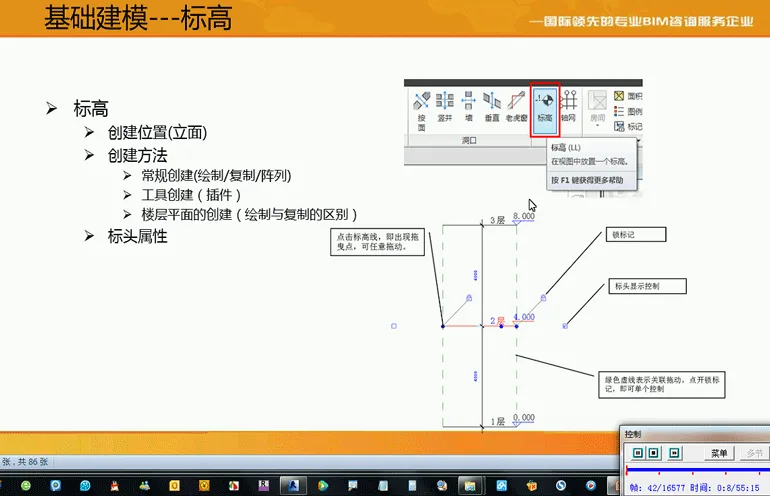Click the '标头显示控制' callout box
770x496 pixels.
[647, 286]
